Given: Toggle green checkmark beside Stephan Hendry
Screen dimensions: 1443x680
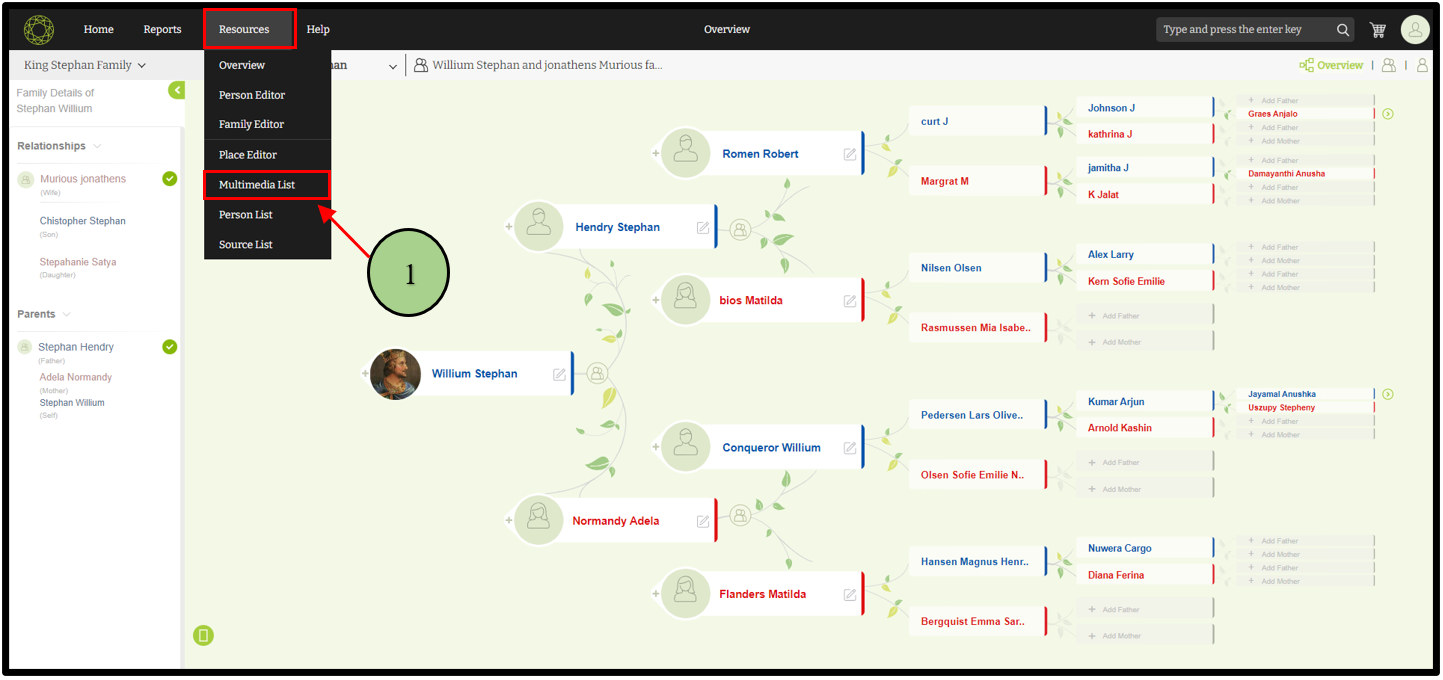Looking at the screenshot, I should pos(170,347).
